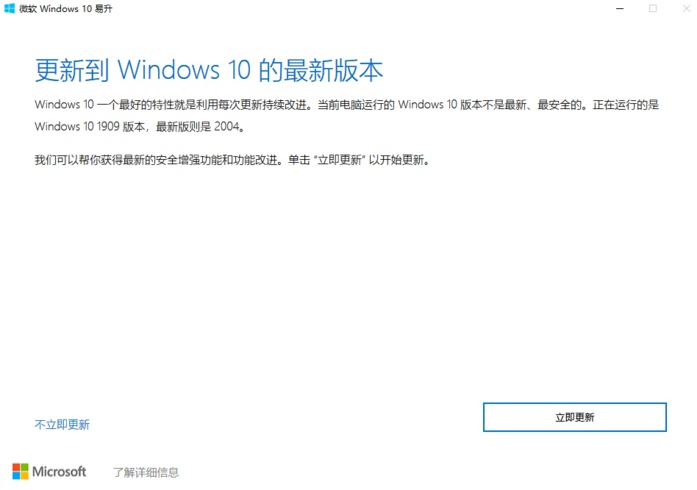The height and width of the screenshot is (490, 697).
Task: Click the 微软 Windows 10 易升 title text
Action: [x=66, y=8]
